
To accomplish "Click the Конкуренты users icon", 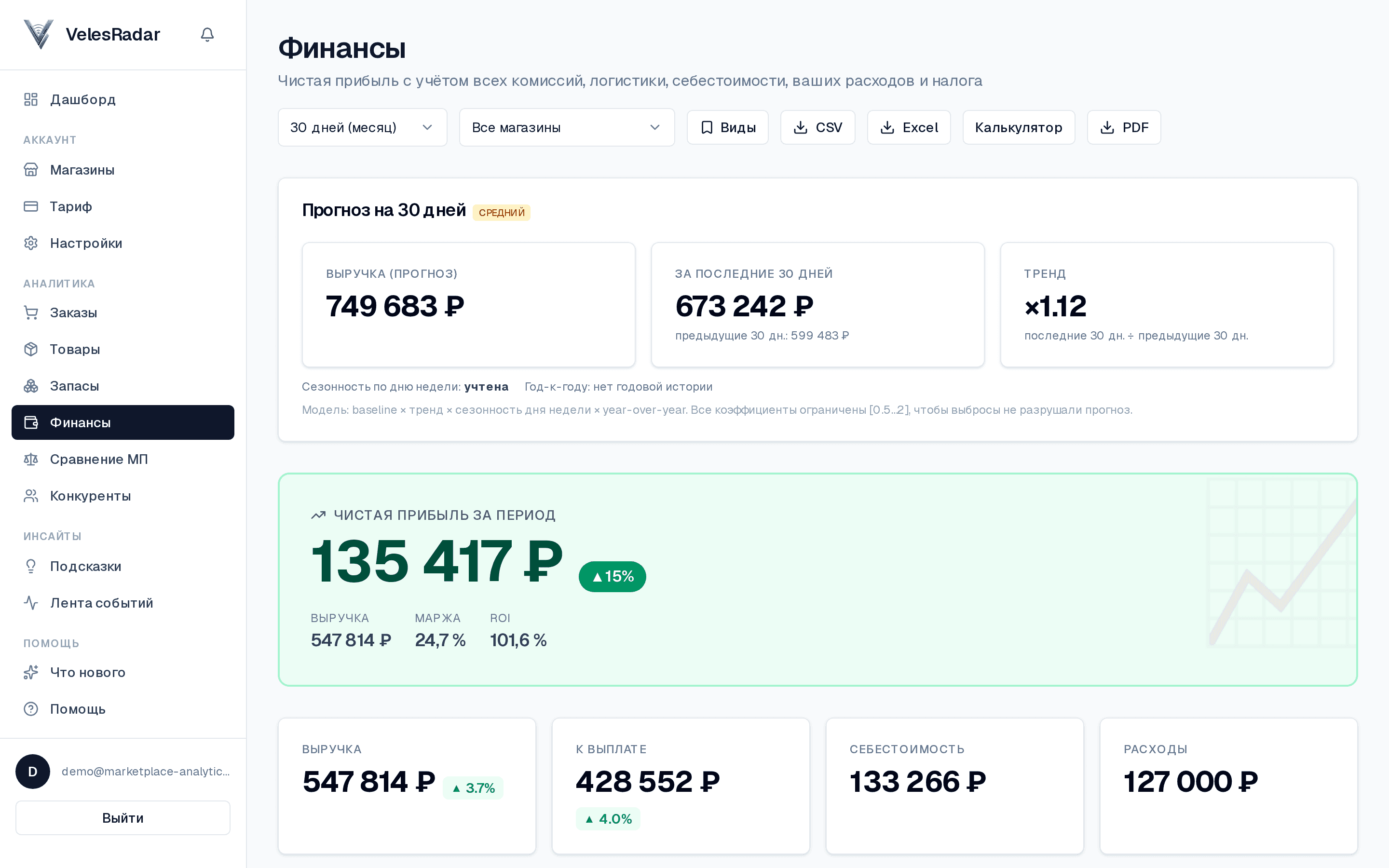I will click(x=31, y=495).
